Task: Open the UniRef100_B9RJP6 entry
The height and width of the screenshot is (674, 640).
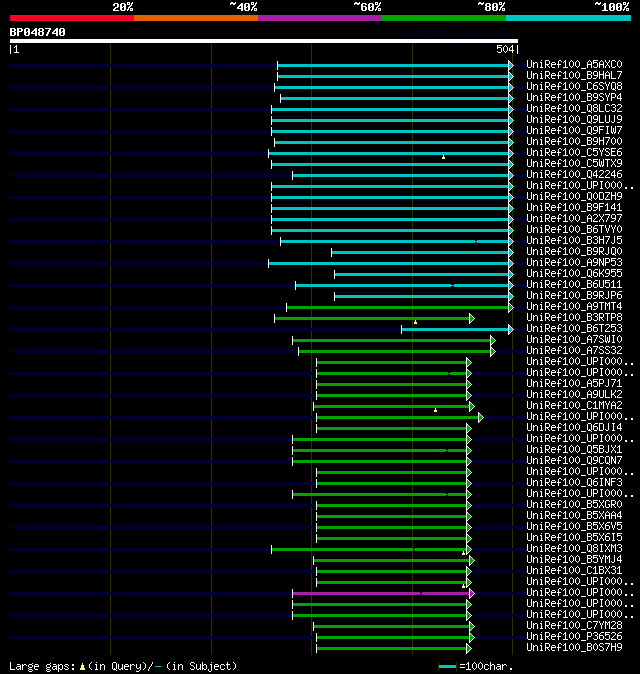Action: point(574,296)
